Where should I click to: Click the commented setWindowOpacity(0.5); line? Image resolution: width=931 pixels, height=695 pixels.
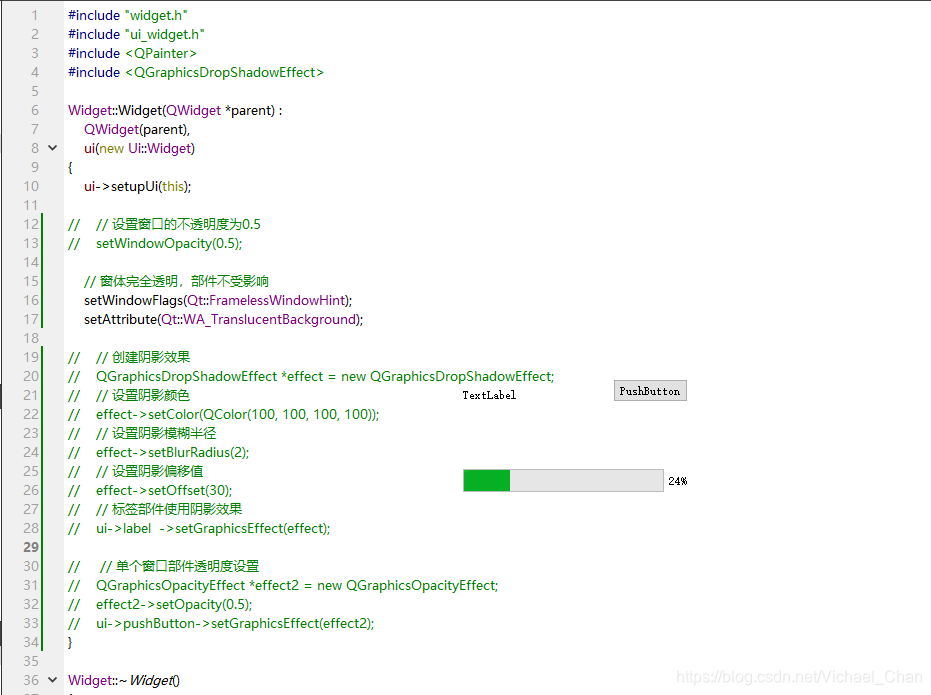click(x=155, y=243)
